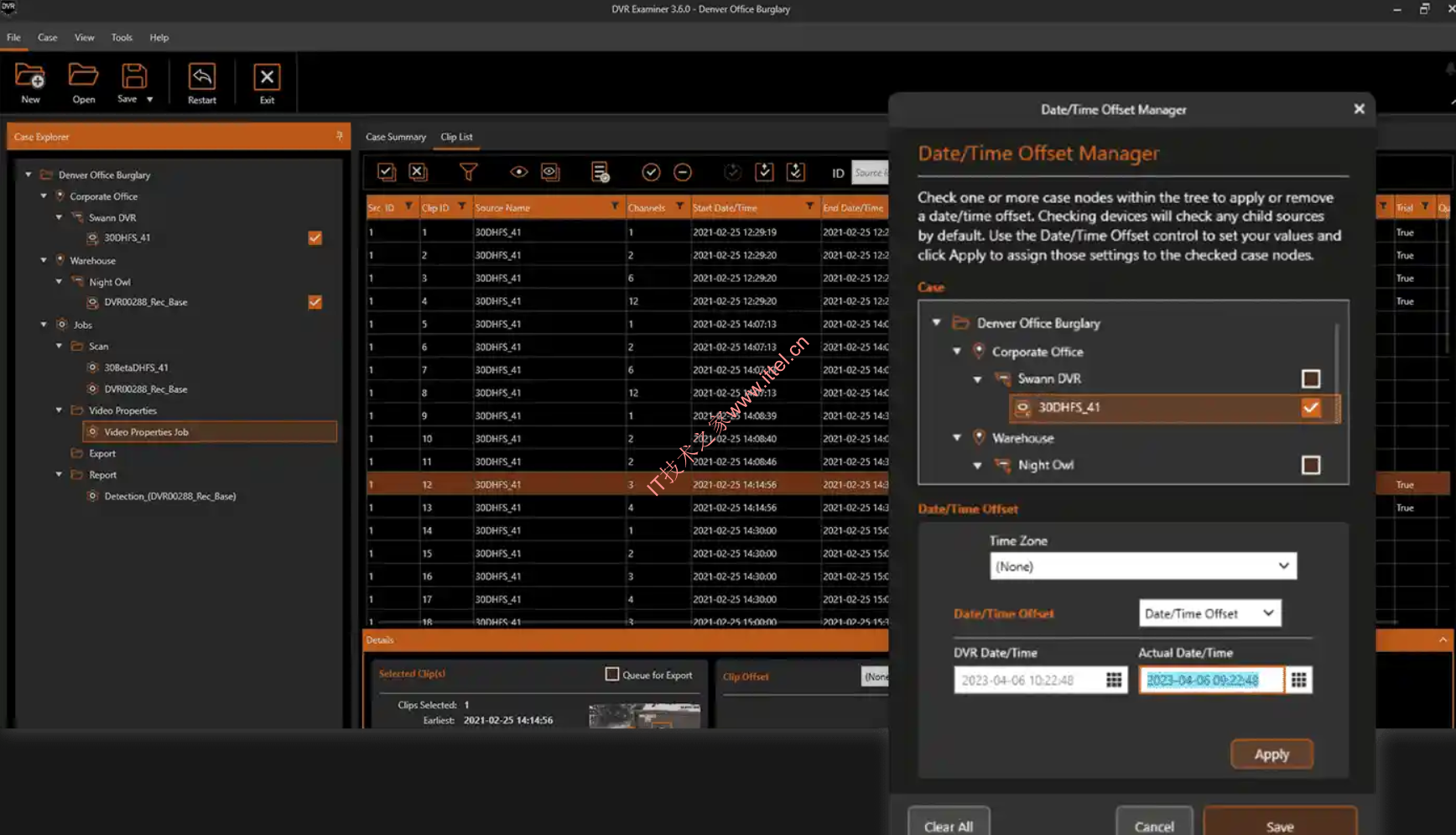
Task: Click the Actual Date/Time input field
Action: click(x=1209, y=680)
